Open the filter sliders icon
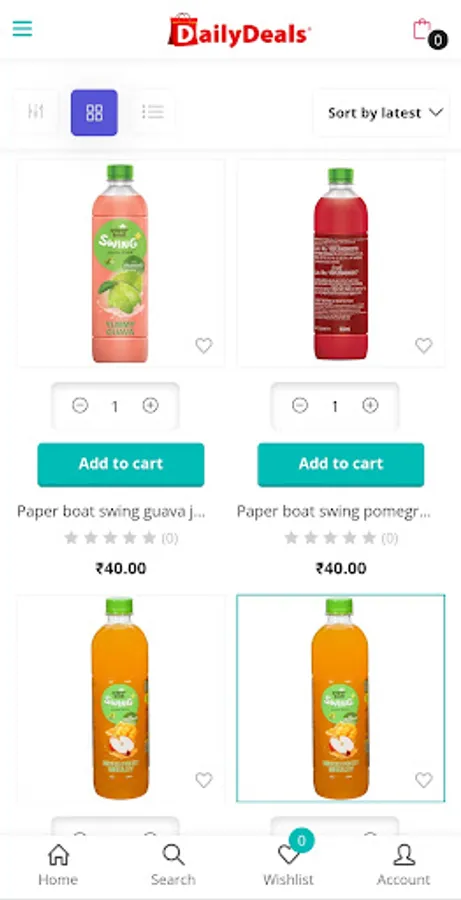This screenshot has height=900, width=461. tap(36, 112)
